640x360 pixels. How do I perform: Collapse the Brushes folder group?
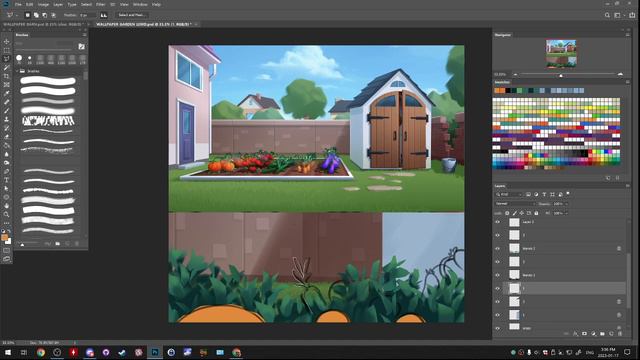click(17, 71)
